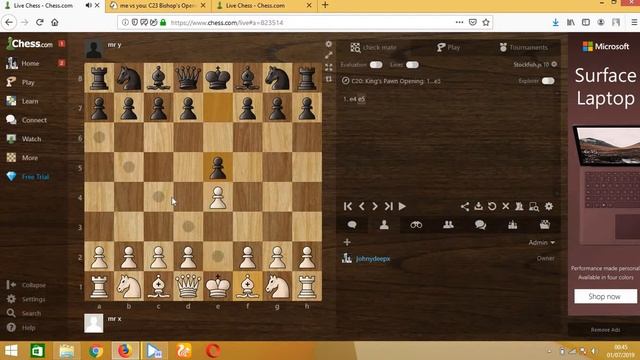Open the Admin dropdown
Image resolution: width=640 pixels, height=360 pixels.
coord(542,242)
